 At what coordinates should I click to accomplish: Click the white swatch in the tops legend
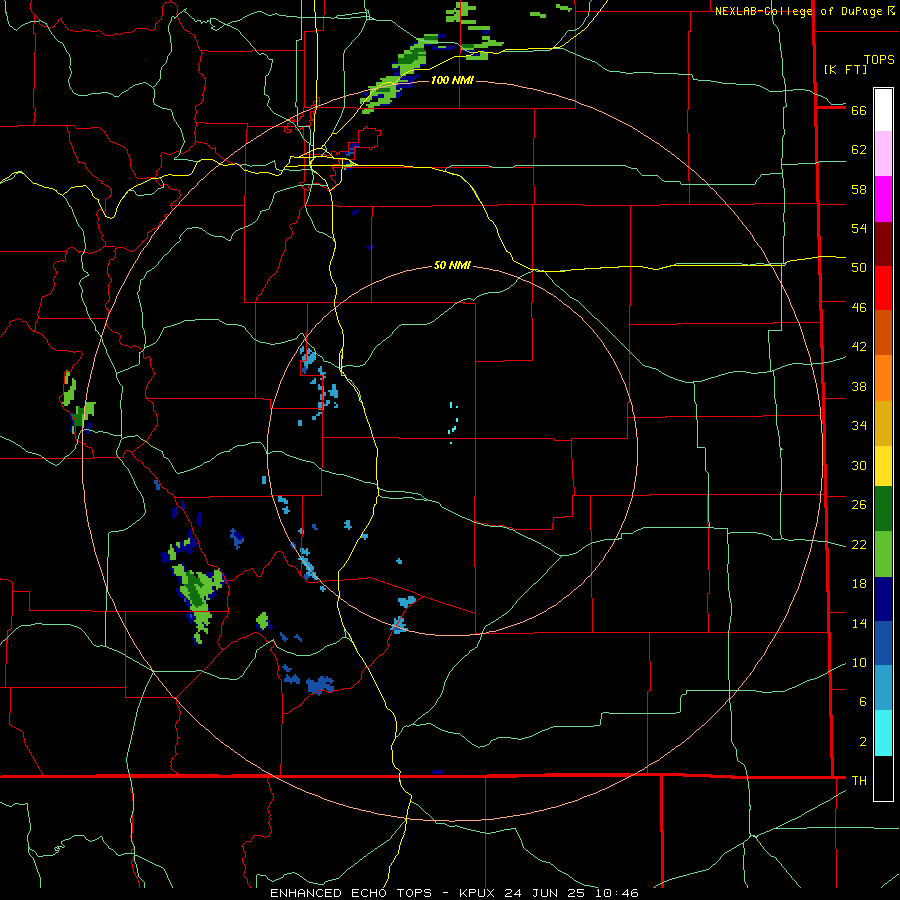point(883,110)
